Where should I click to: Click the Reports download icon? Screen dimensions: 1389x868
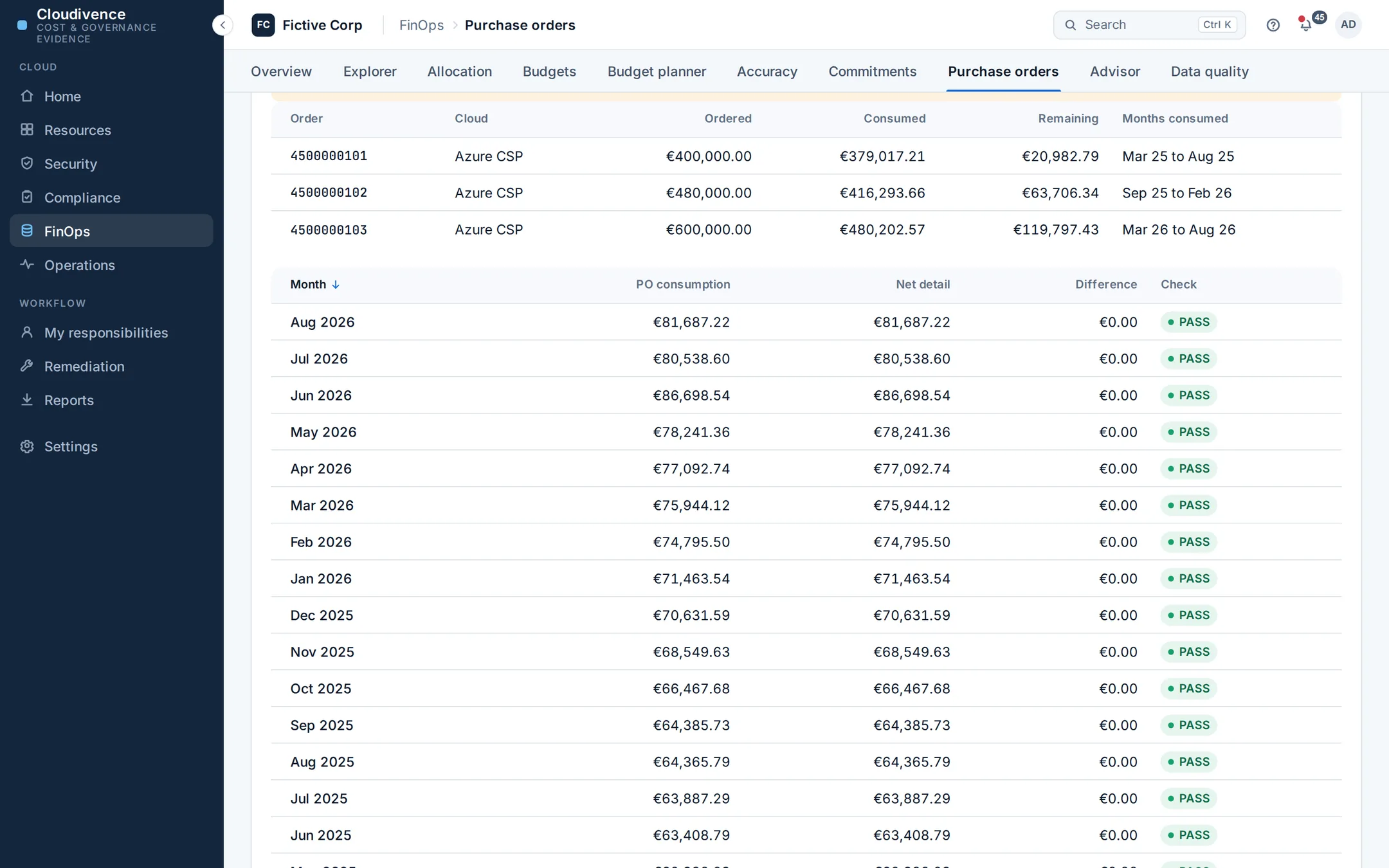[x=27, y=400]
